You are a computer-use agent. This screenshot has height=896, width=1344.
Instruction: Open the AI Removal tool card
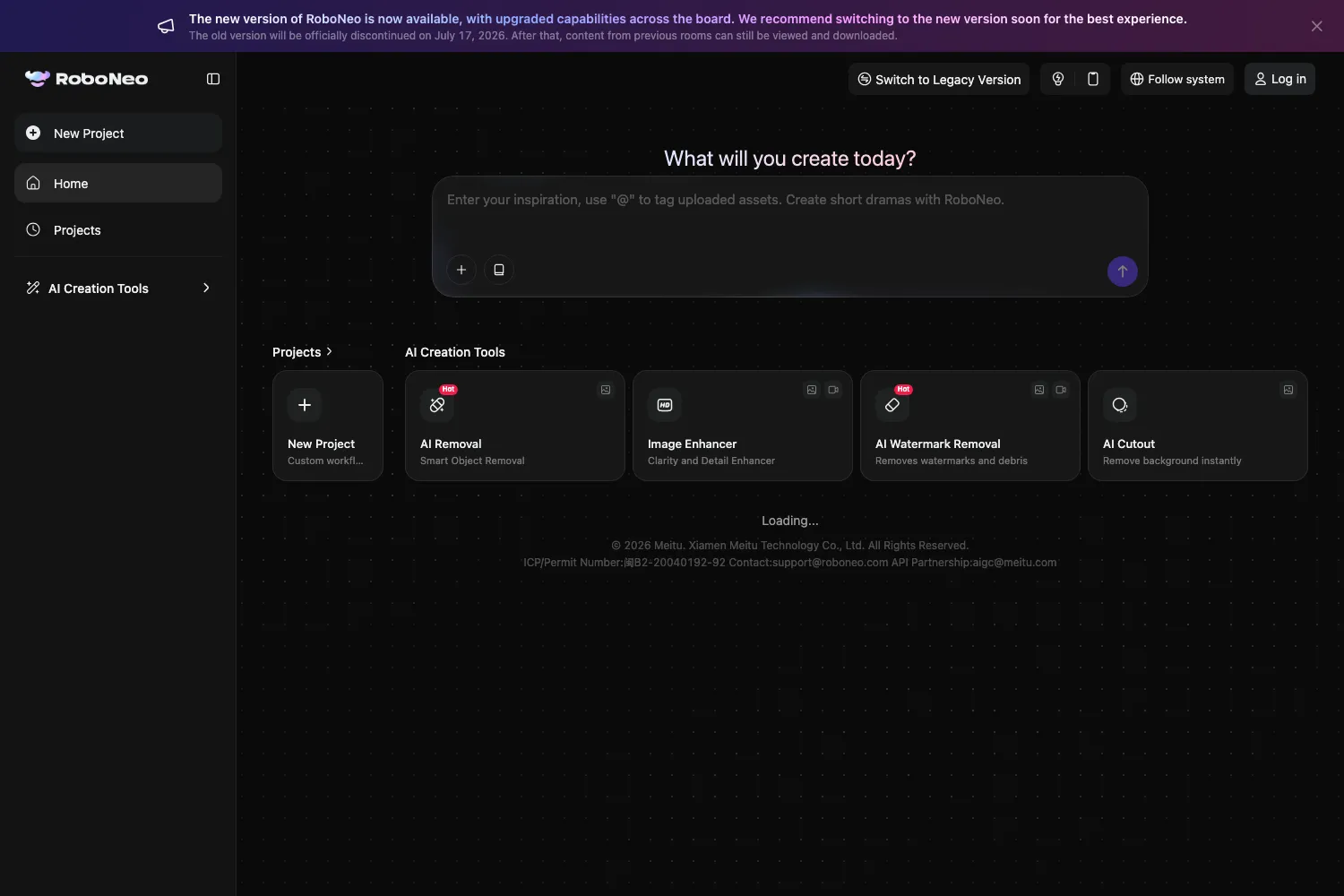515,426
